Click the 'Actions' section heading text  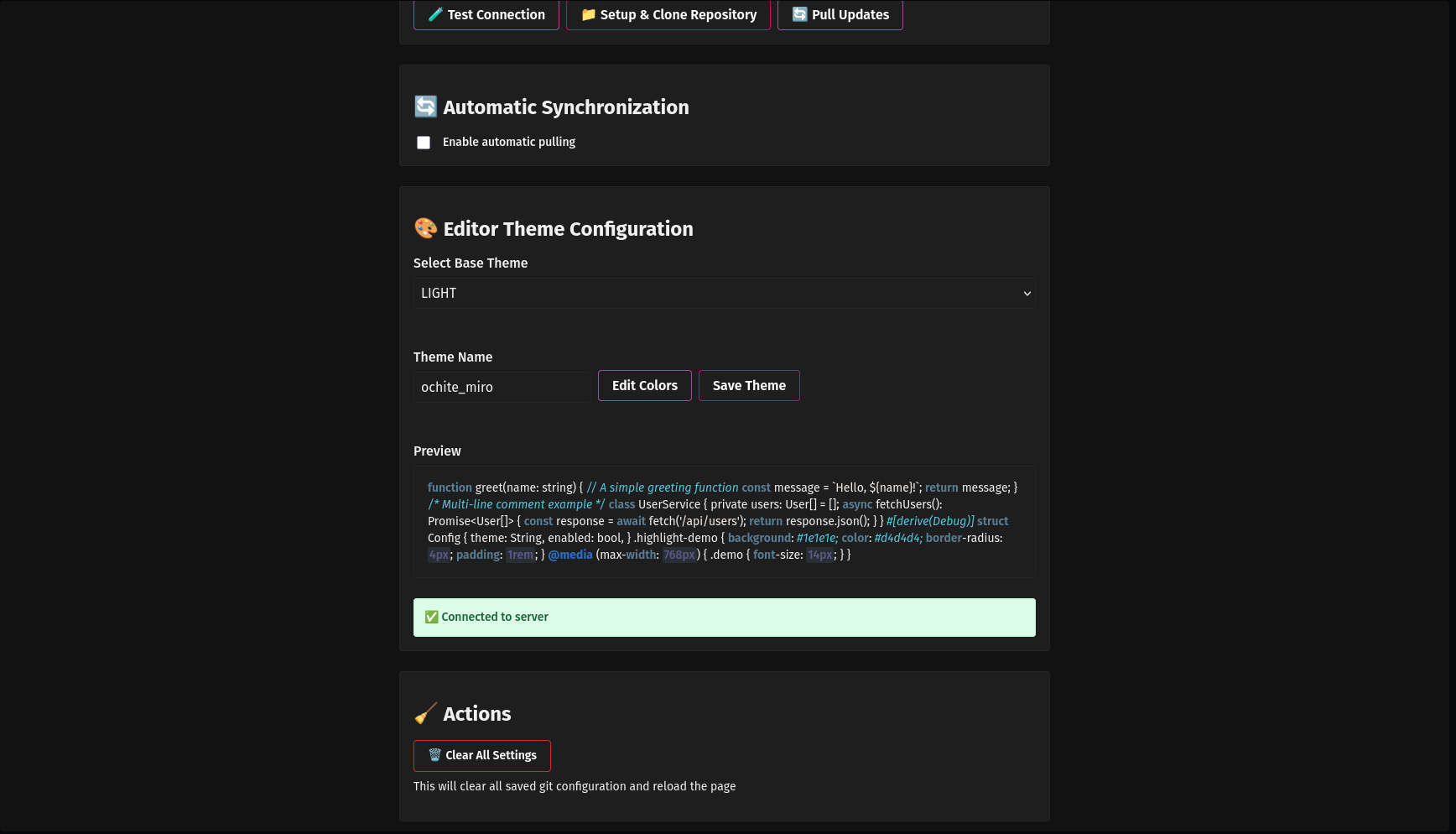(476, 713)
